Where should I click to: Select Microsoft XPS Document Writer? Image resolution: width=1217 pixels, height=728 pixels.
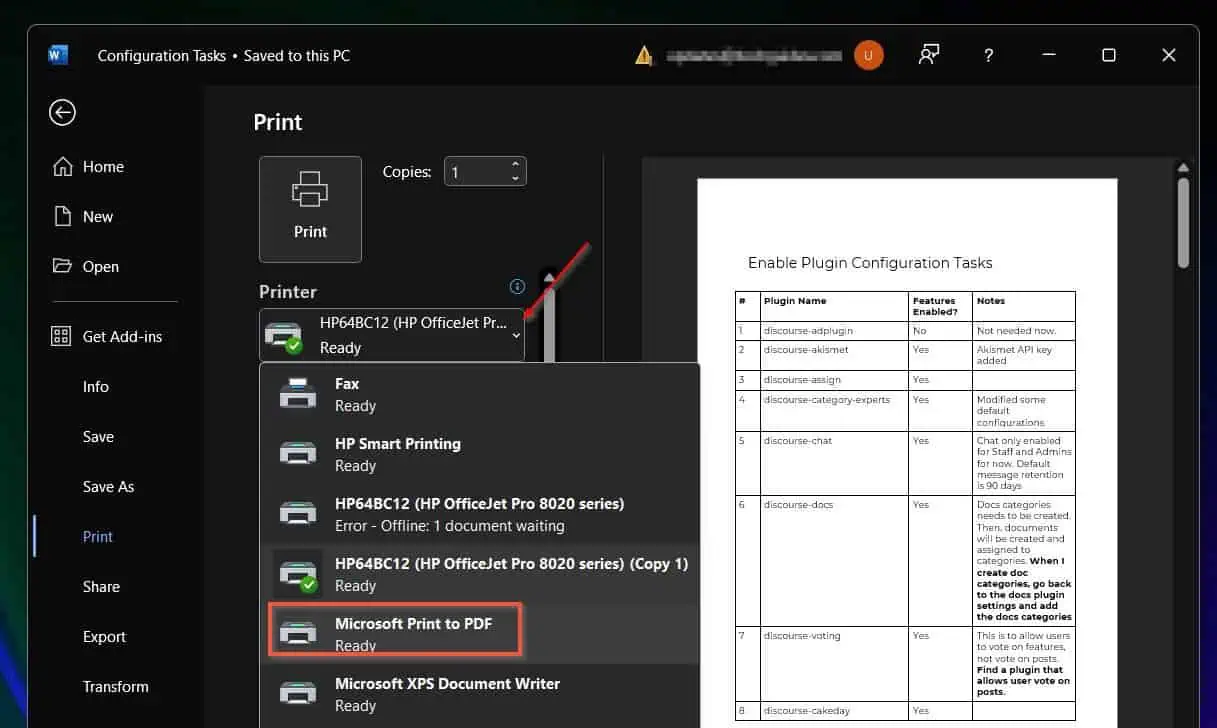tap(479, 694)
